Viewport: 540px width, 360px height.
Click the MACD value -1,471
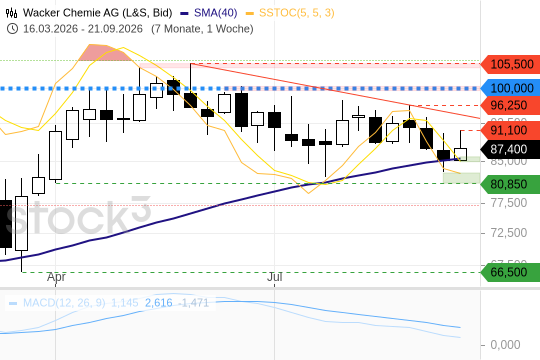tap(194, 303)
